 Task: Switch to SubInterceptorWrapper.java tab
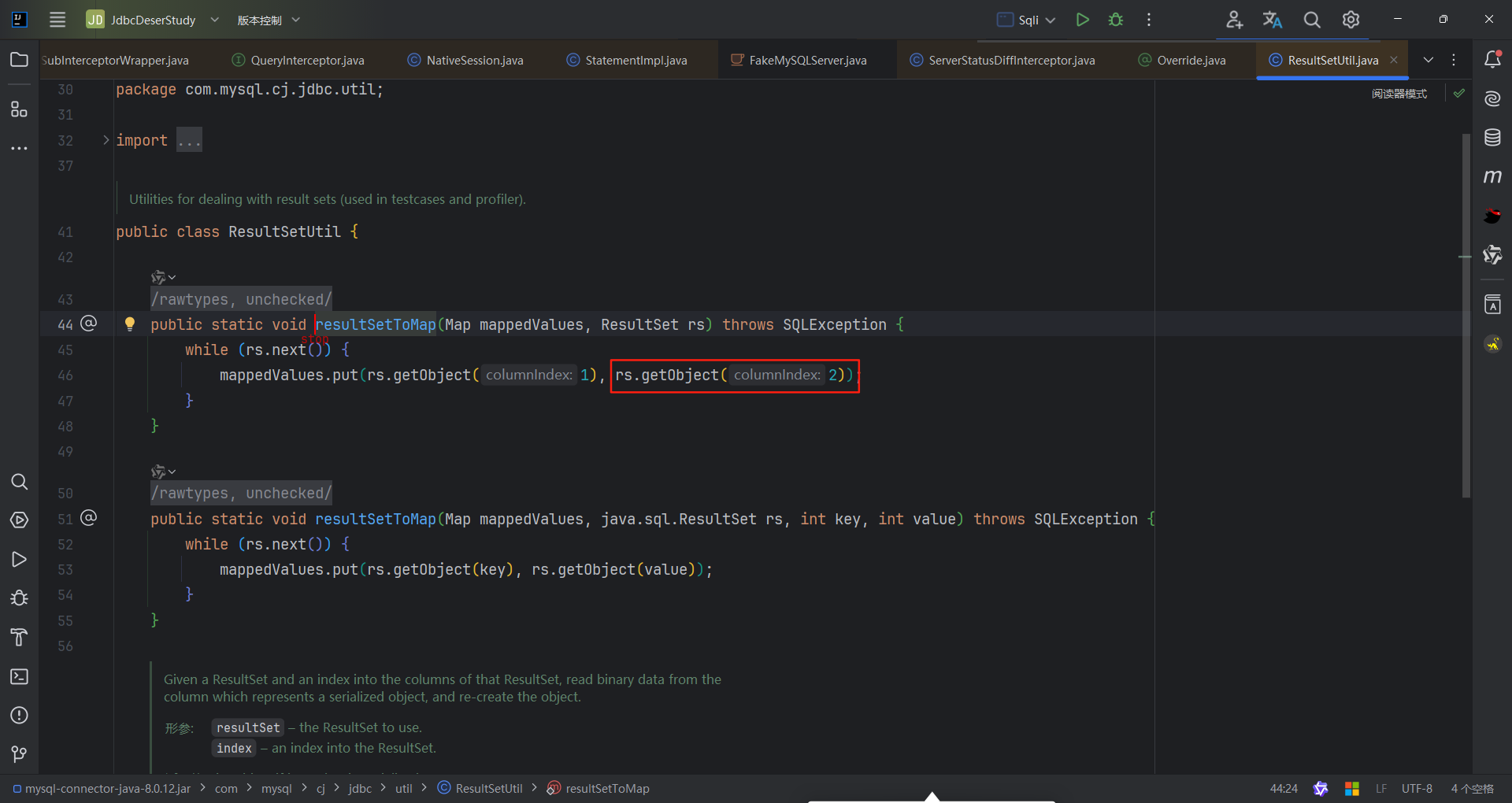tap(115, 60)
